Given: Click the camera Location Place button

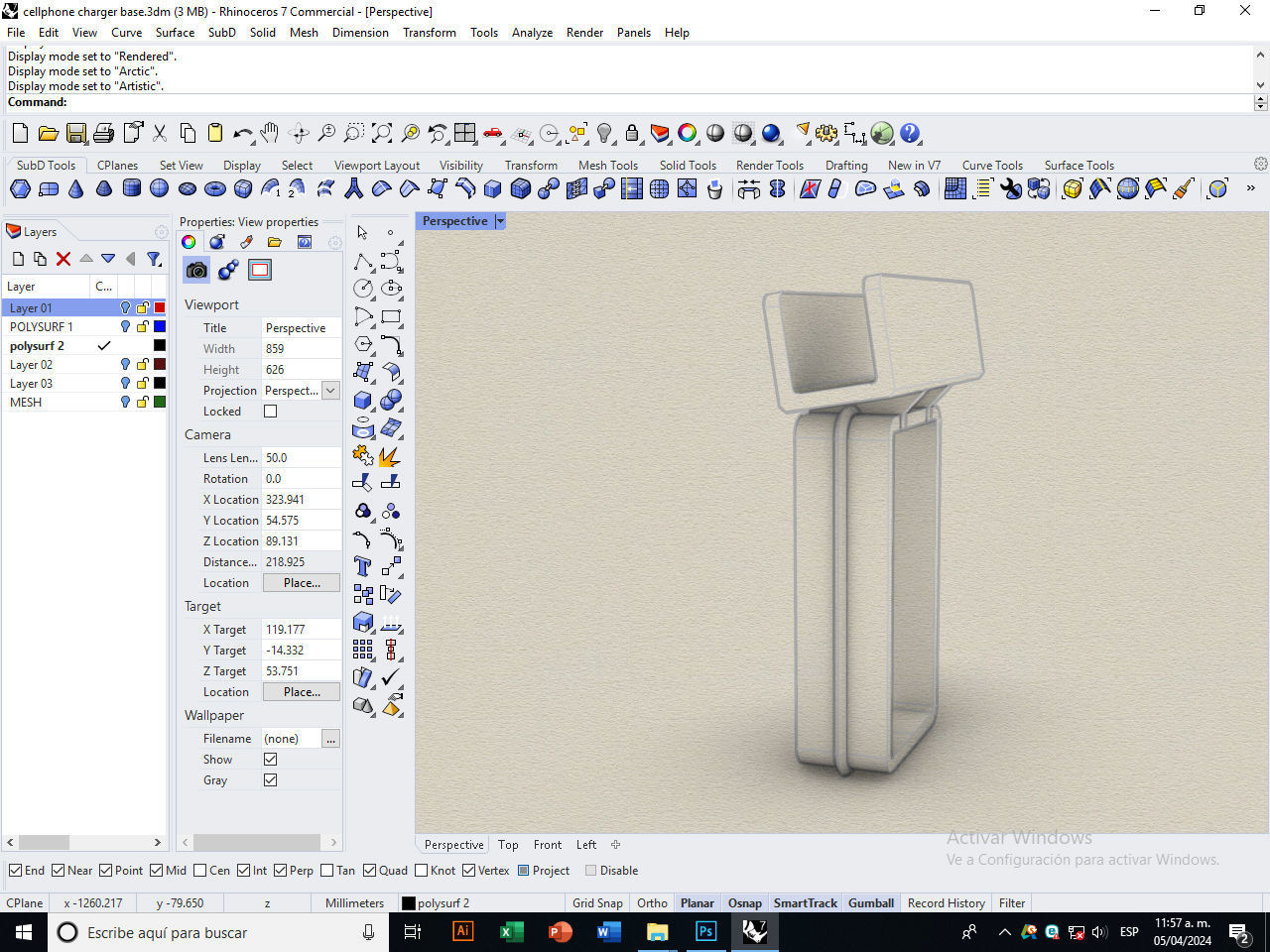Looking at the screenshot, I should [302, 583].
